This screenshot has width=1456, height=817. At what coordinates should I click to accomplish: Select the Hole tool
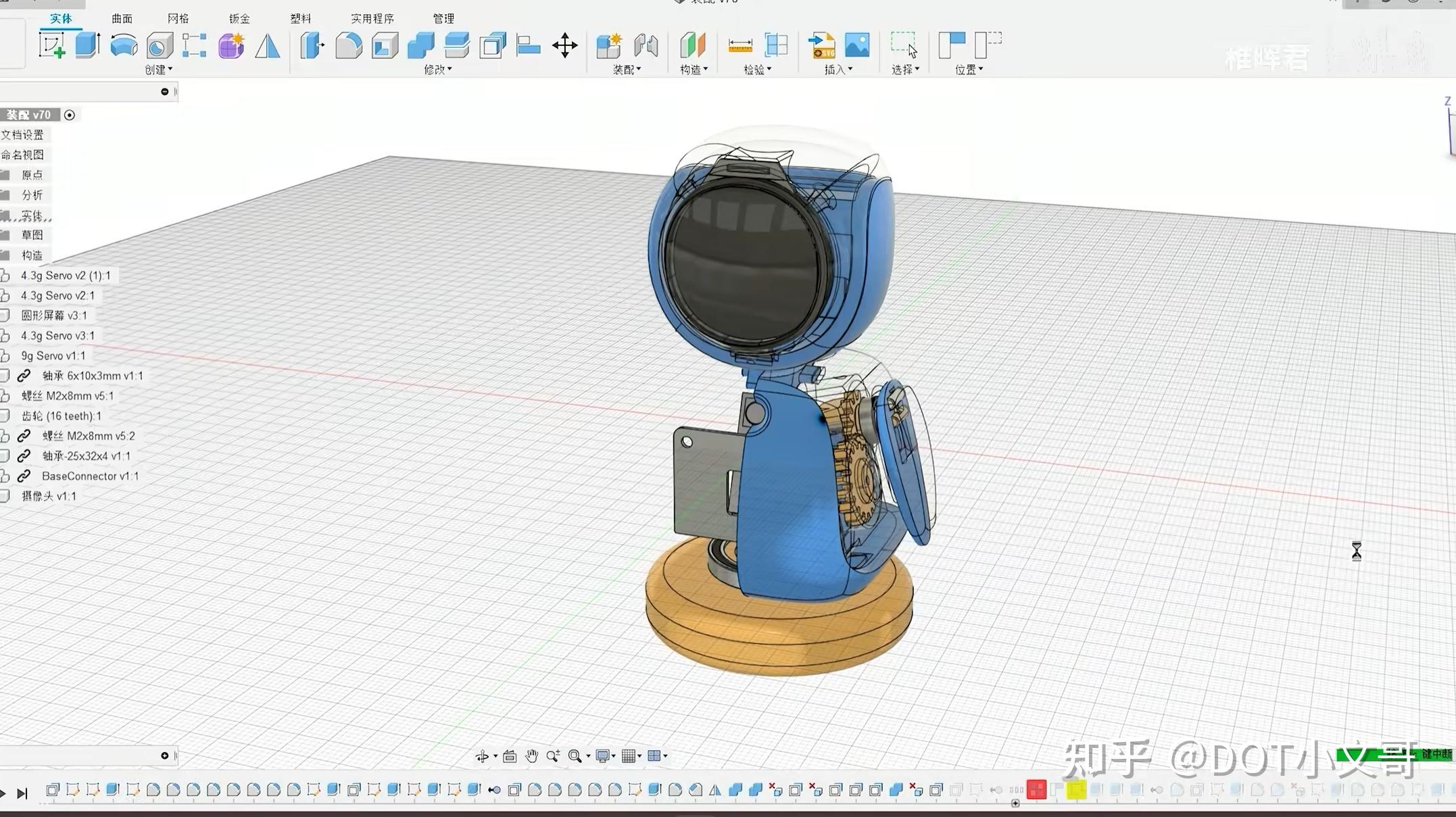(x=160, y=46)
